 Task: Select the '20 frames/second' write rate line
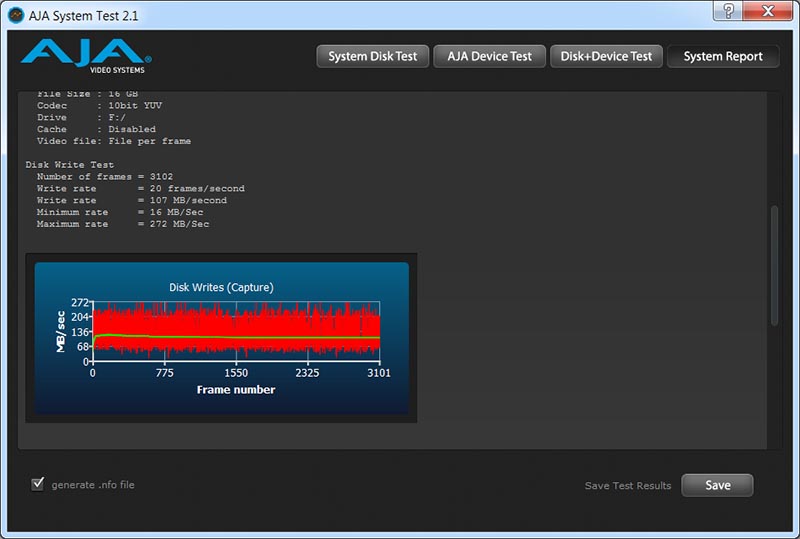tap(140, 188)
